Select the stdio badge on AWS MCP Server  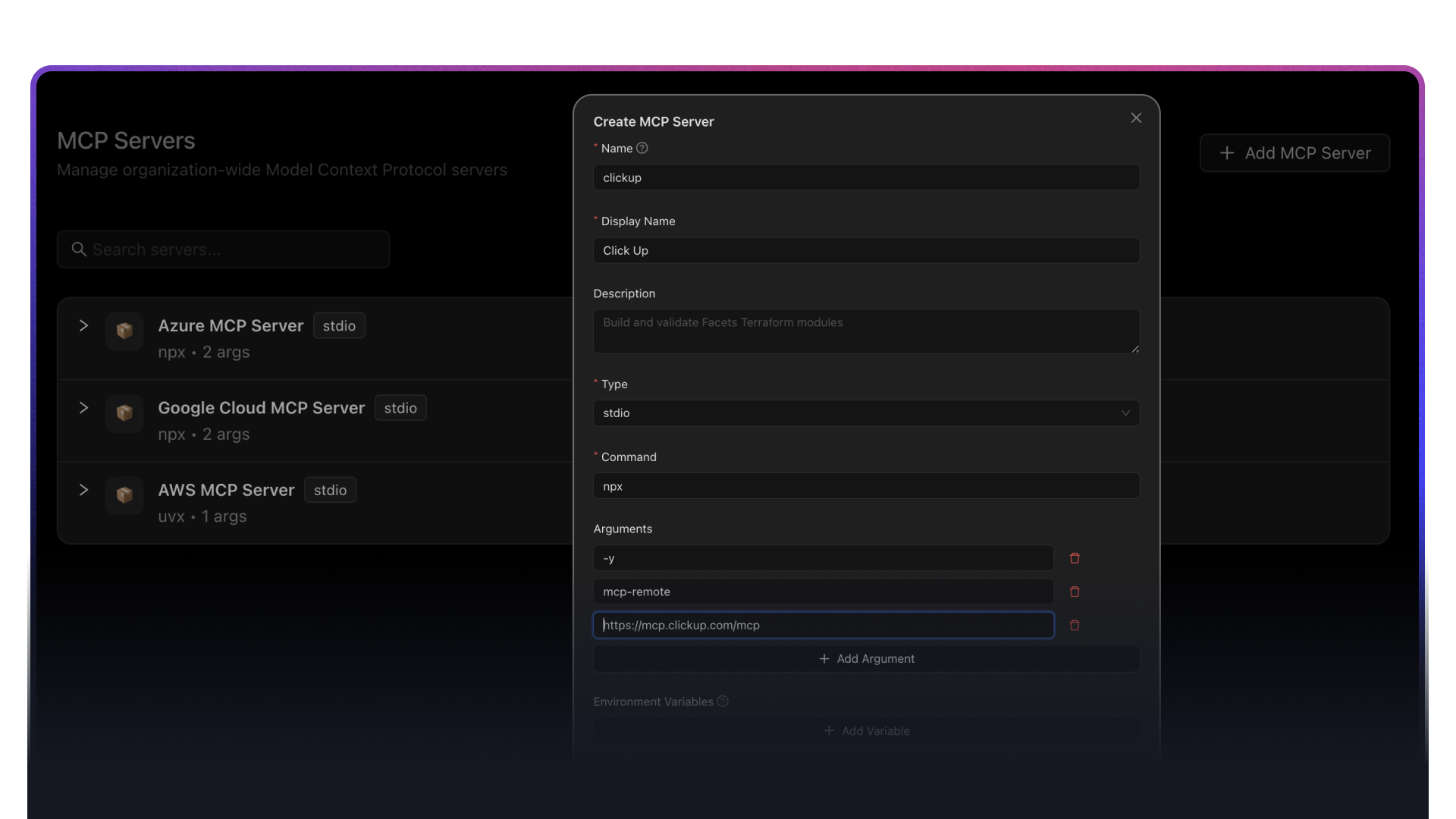click(x=329, y=490)
